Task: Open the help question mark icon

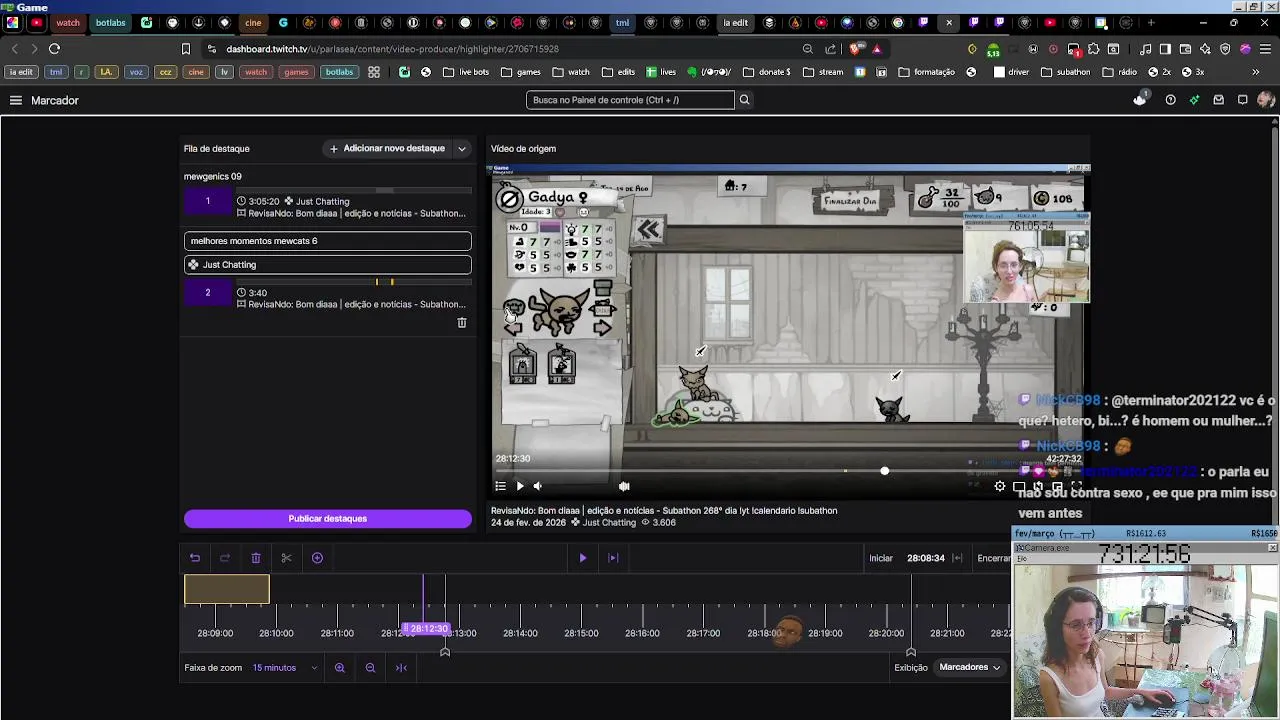Action: (x=1170, y=100)
